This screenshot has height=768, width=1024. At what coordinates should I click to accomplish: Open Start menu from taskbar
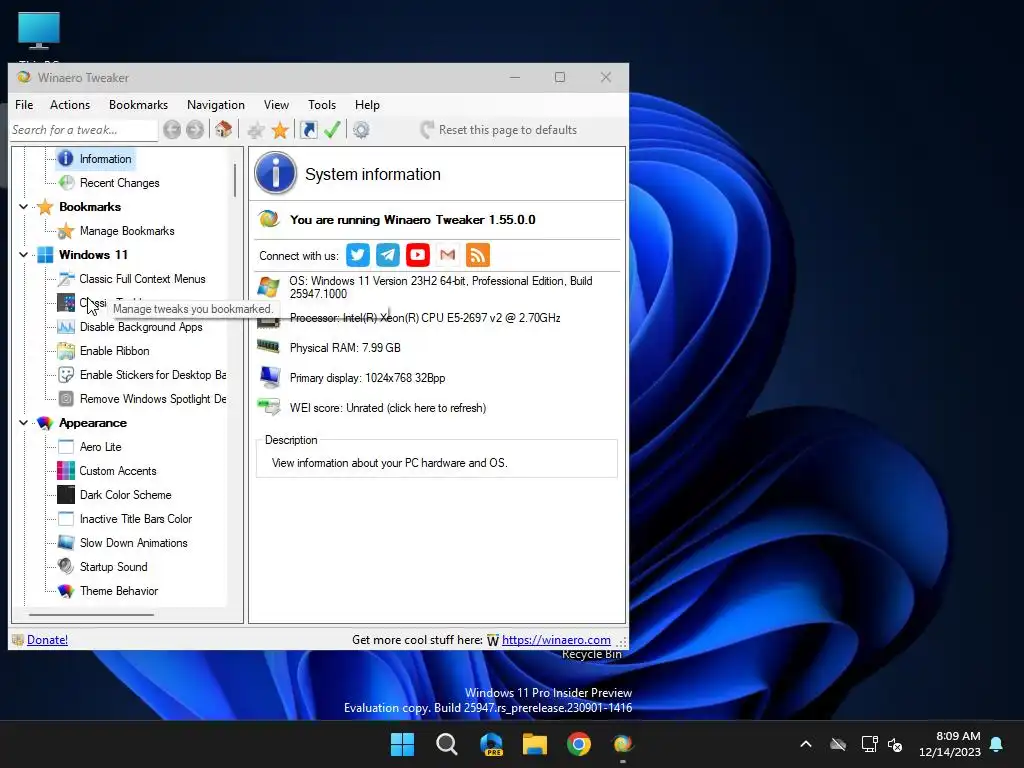402,744
